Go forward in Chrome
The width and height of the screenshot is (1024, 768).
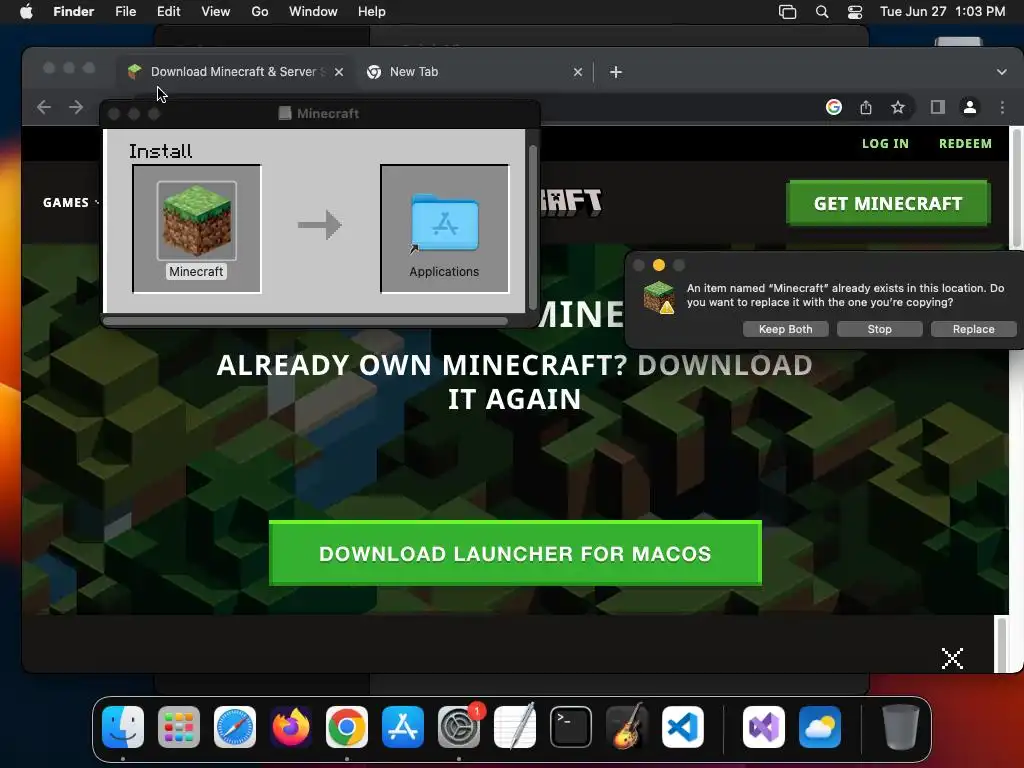[76, 107]
